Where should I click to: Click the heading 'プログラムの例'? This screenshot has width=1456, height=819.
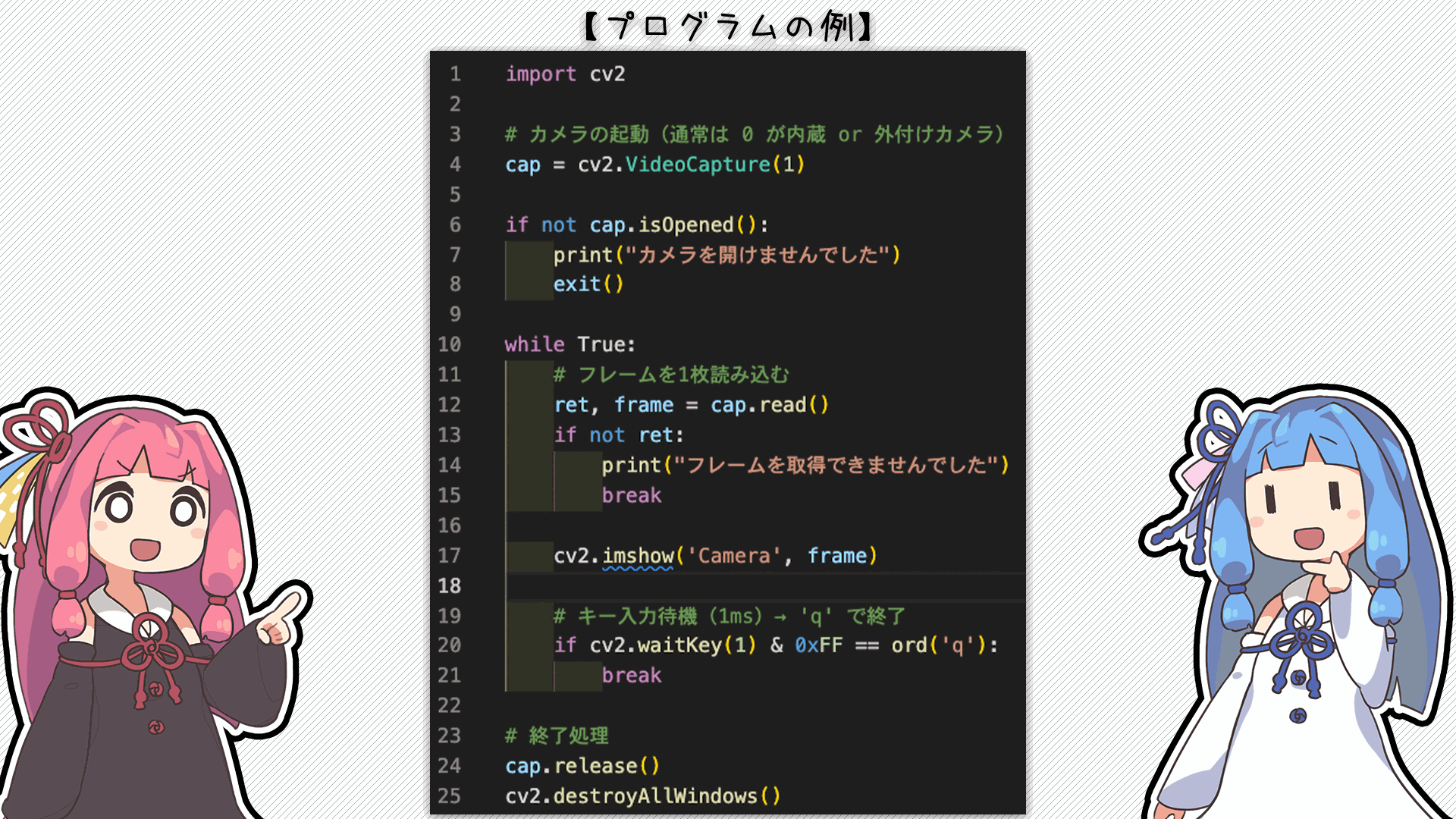pos(728,26)
